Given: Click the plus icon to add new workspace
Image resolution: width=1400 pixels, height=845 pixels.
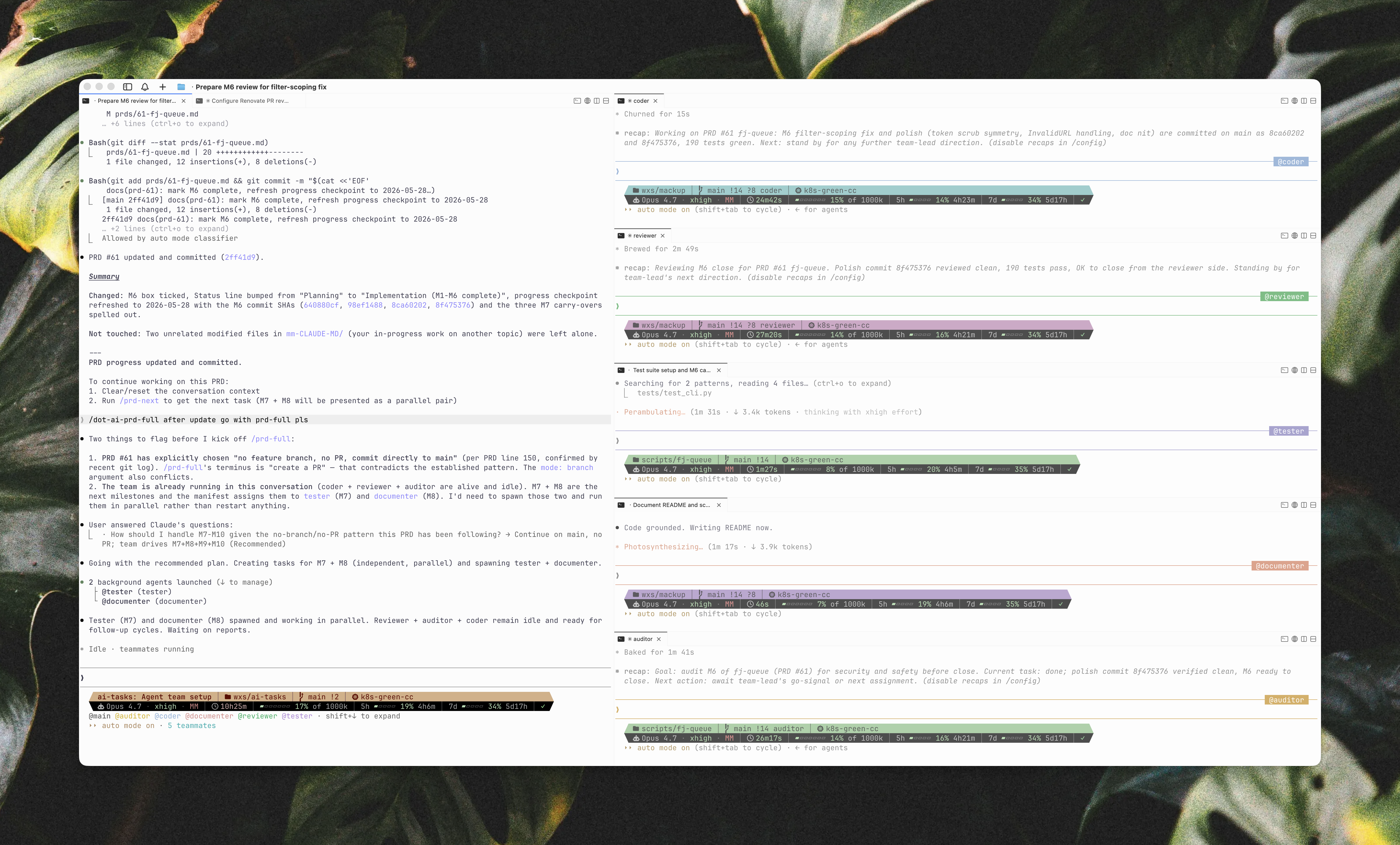Looking at the screenshot, I should click(163, 87).
